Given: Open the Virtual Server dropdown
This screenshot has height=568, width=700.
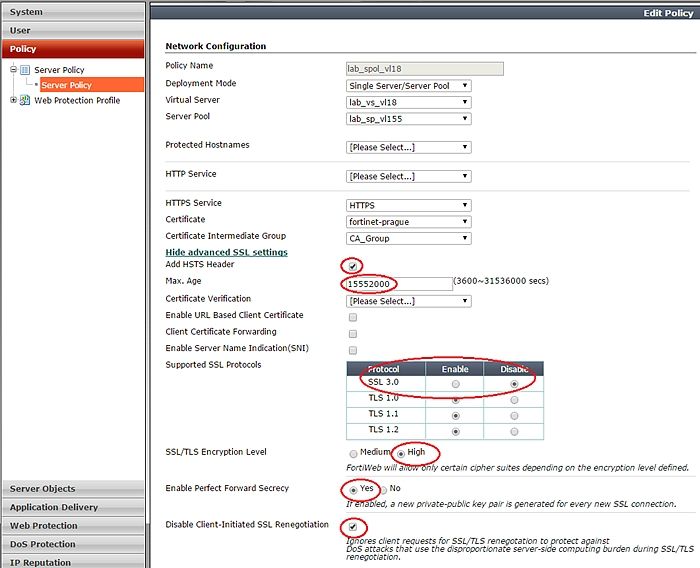Looking at the screenshot, I should [x=408, y=102].
